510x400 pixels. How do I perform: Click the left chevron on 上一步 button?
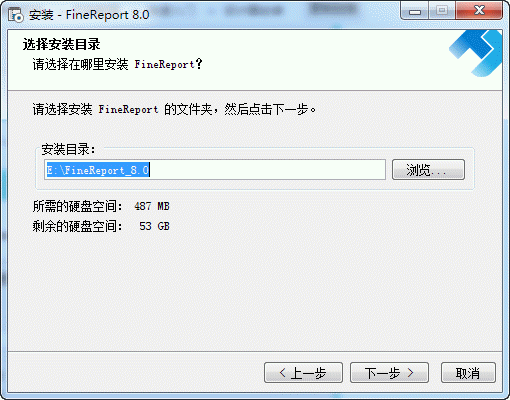(283, 372)
